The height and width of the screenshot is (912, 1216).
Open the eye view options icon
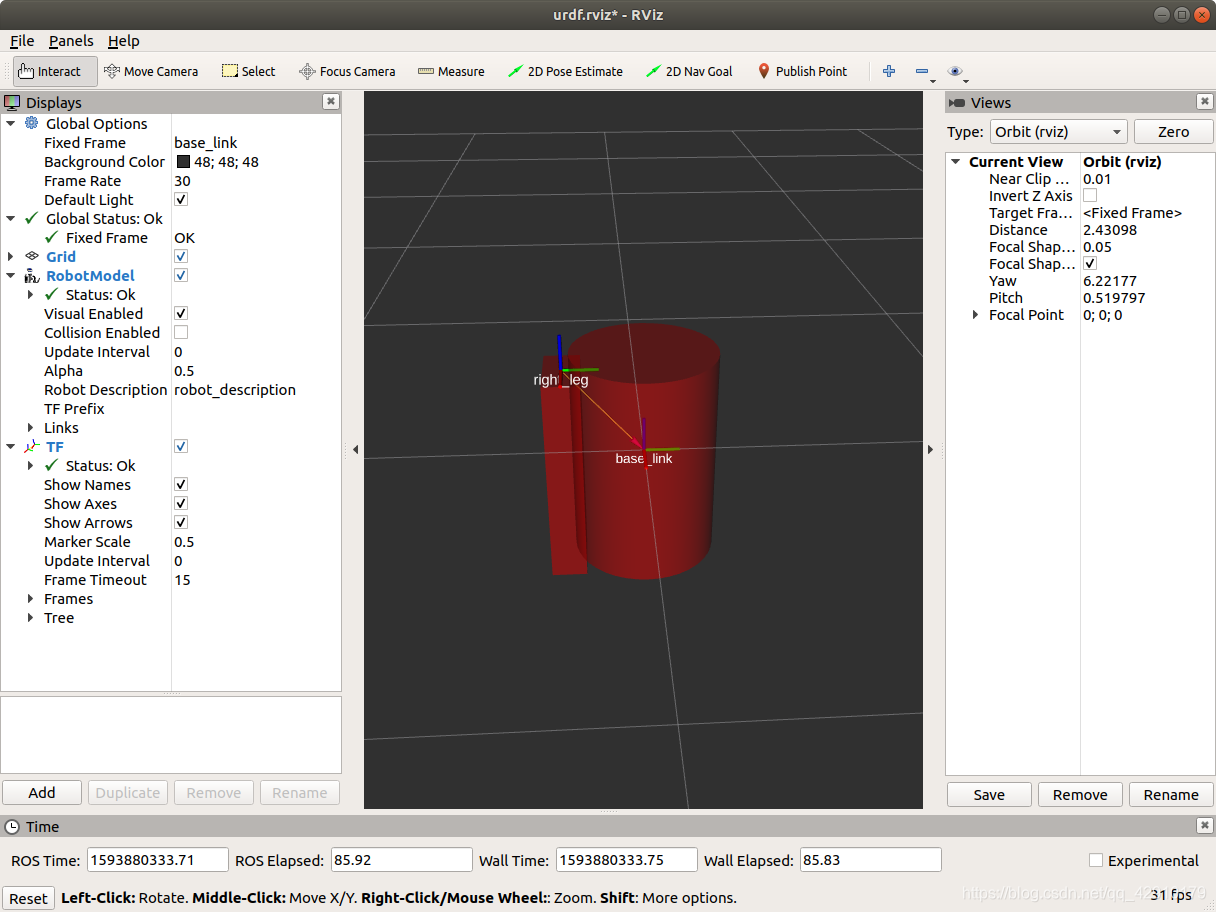[955, 71]
